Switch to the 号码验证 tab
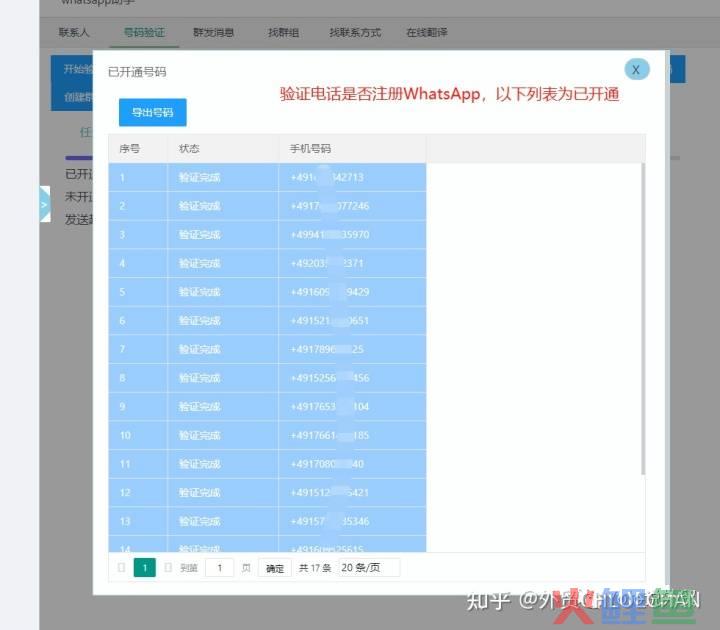This screenshot has height=630, width=720. [x=144, y=32]
